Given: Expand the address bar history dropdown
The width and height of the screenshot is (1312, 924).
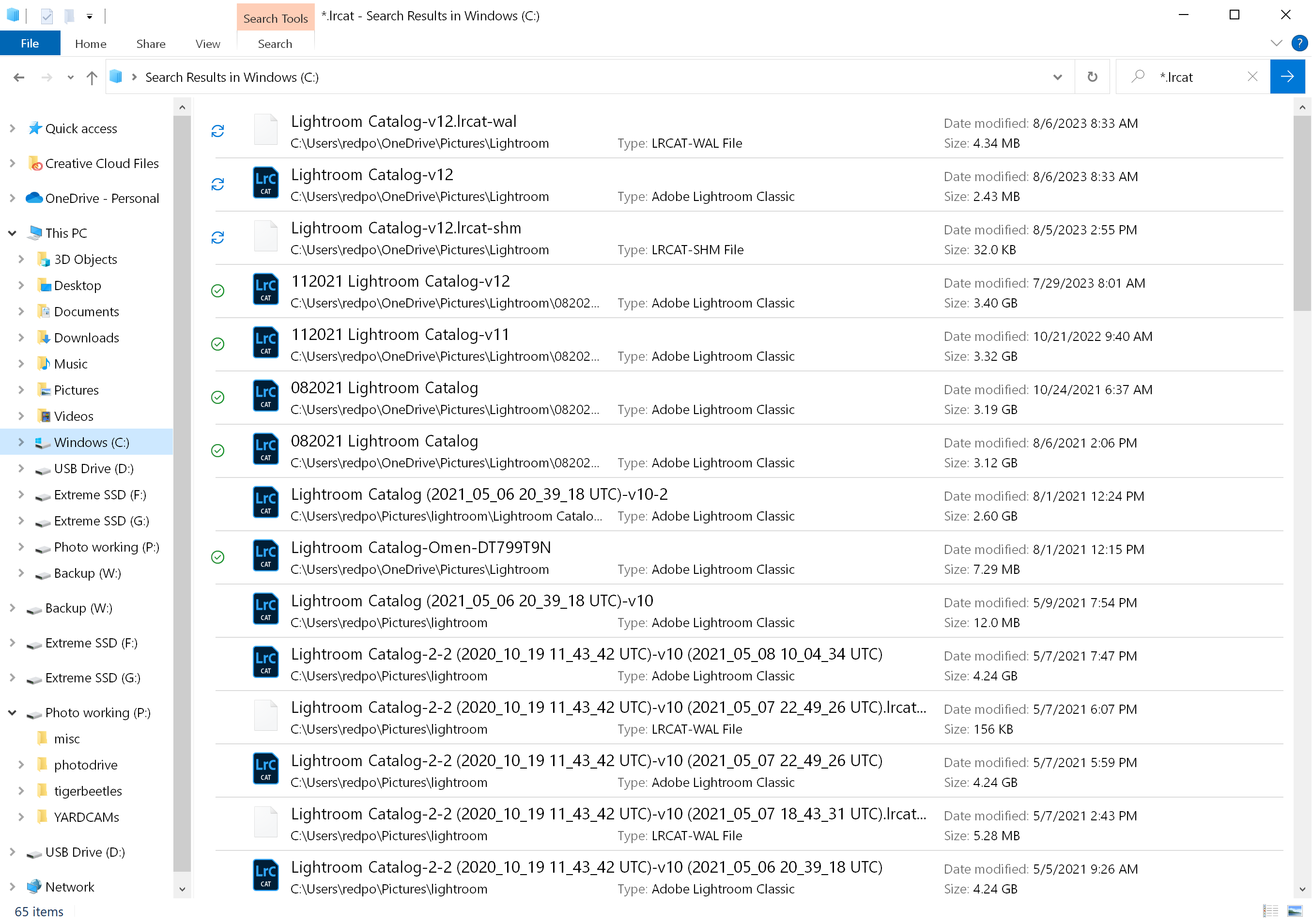Looking at the screenshot, I should 1057,77.
